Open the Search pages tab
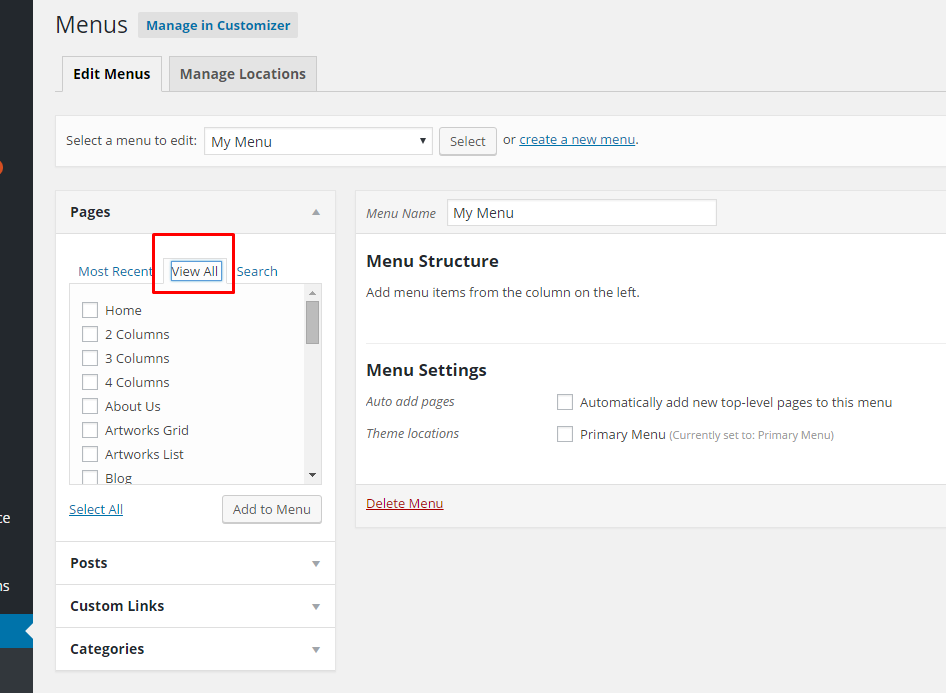Image resolution: width=946 pixels, height=693 pixels. click(x=257, y=271)
